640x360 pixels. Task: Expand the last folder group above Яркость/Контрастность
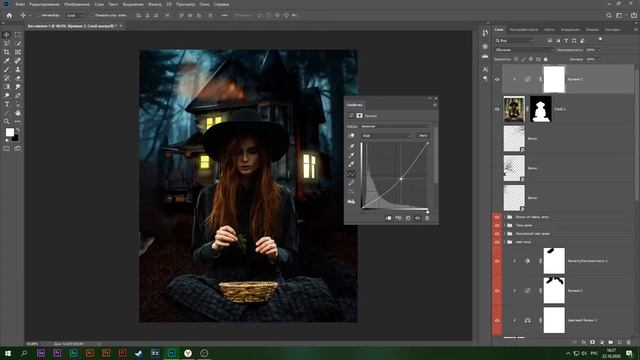[x=504, y=242]
